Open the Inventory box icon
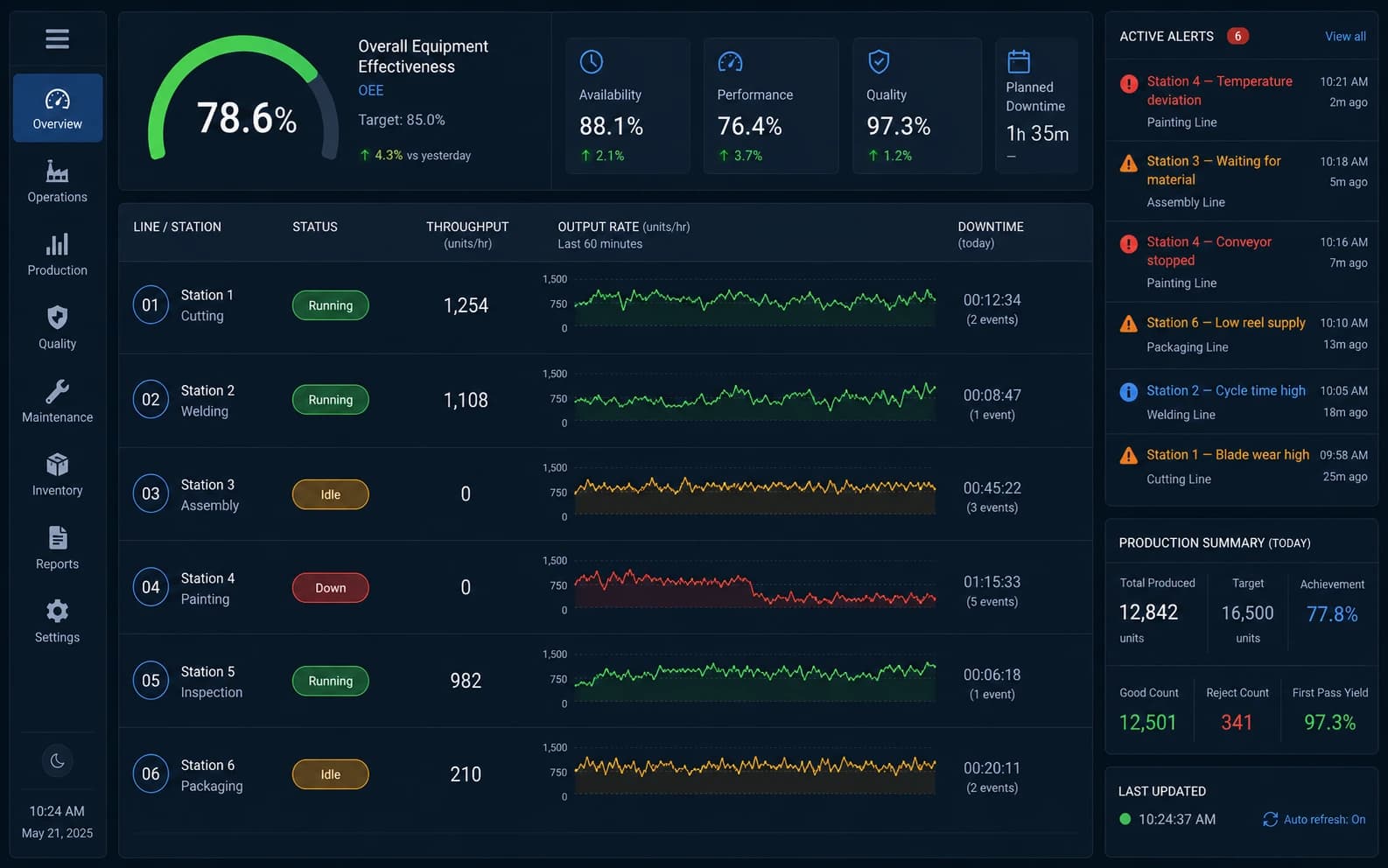This screenshot has width=1388, height=868. tap(58, 465)
